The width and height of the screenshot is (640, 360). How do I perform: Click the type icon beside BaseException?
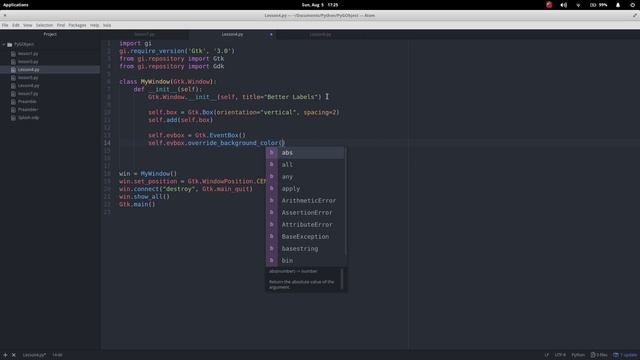coord(271,237)
